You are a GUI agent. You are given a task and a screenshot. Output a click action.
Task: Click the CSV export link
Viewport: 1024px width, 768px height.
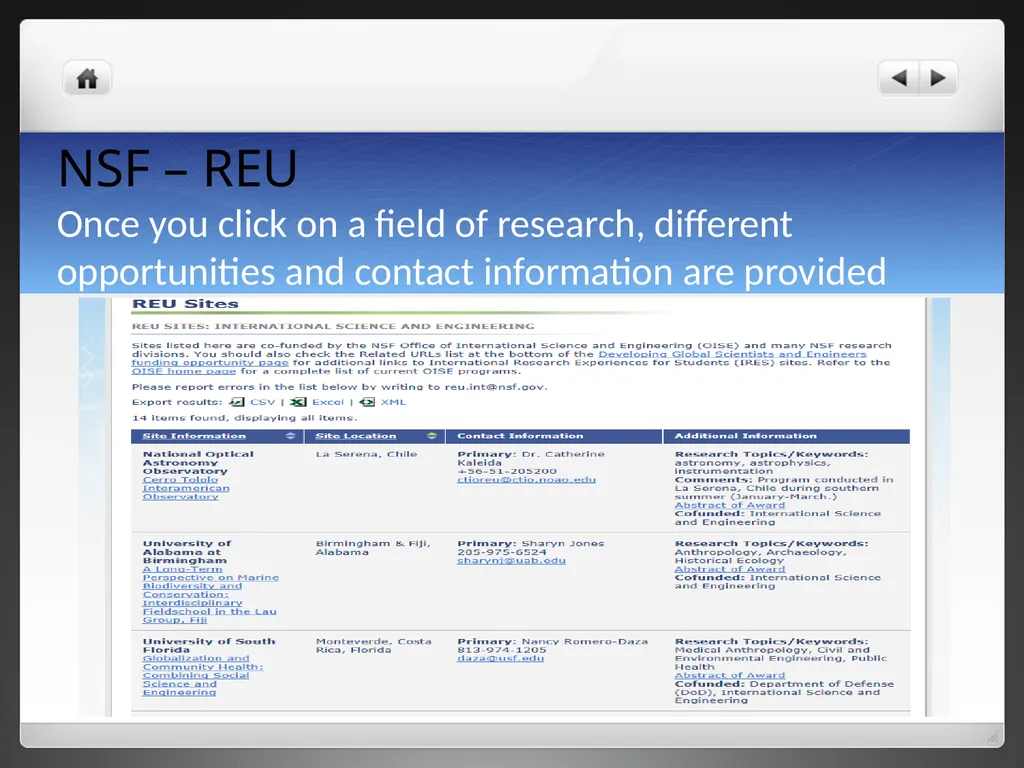[x=263, y=402]
